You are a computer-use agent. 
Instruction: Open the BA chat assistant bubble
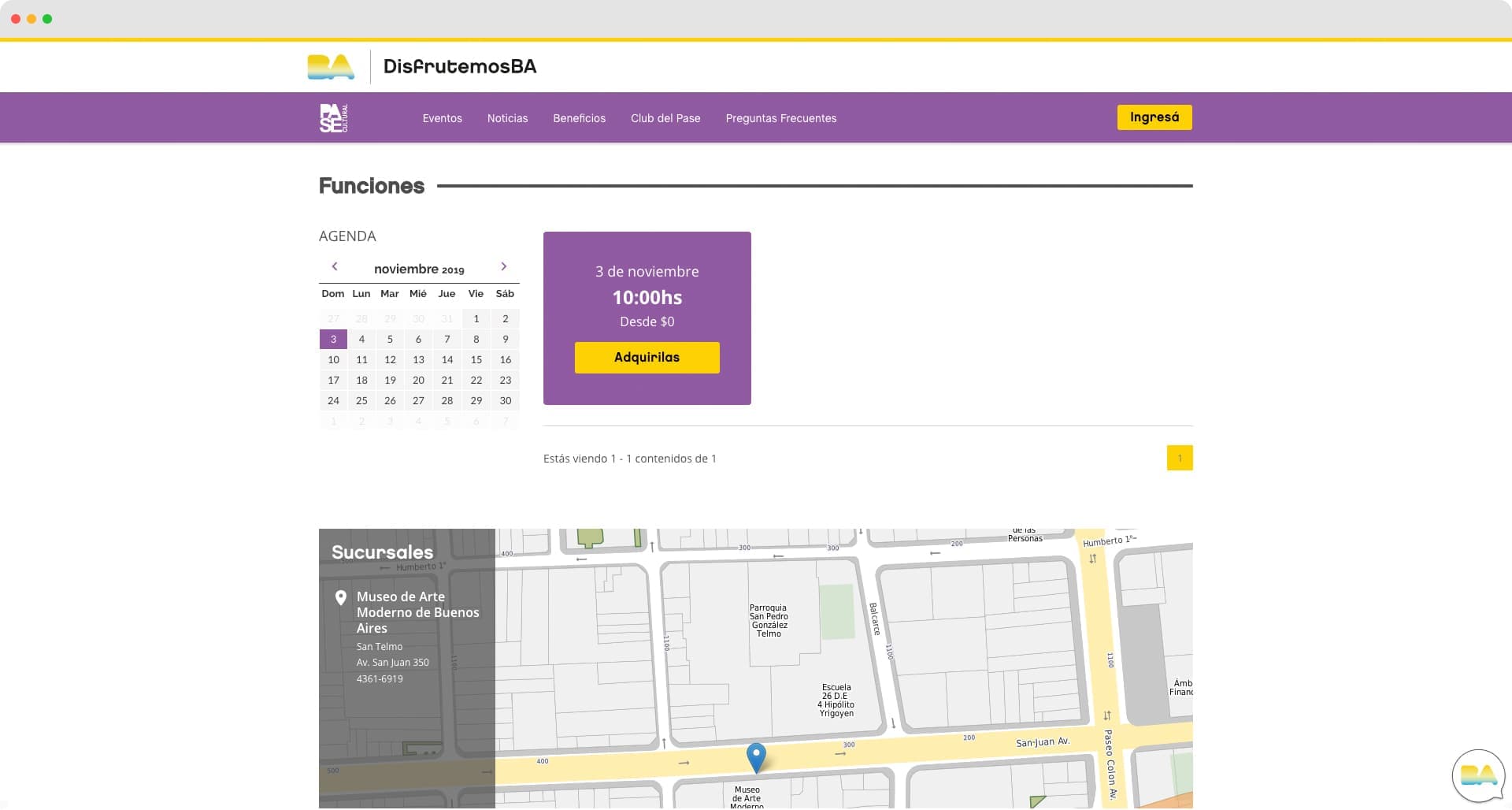pos(1478,776)
